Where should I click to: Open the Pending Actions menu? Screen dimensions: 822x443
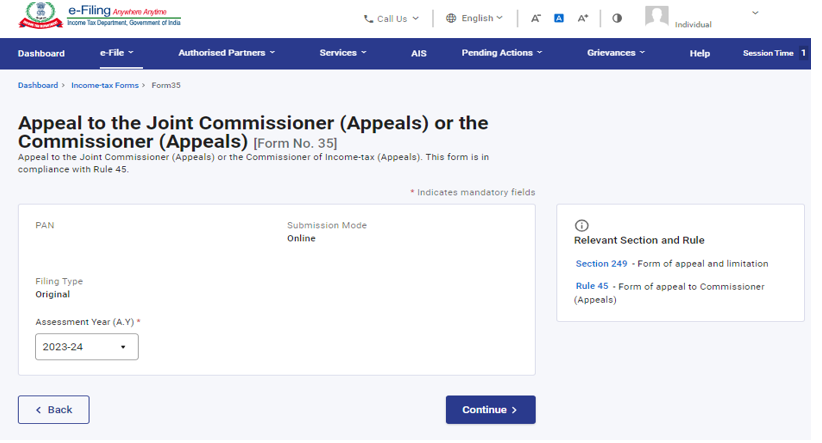tap(502, 53)
